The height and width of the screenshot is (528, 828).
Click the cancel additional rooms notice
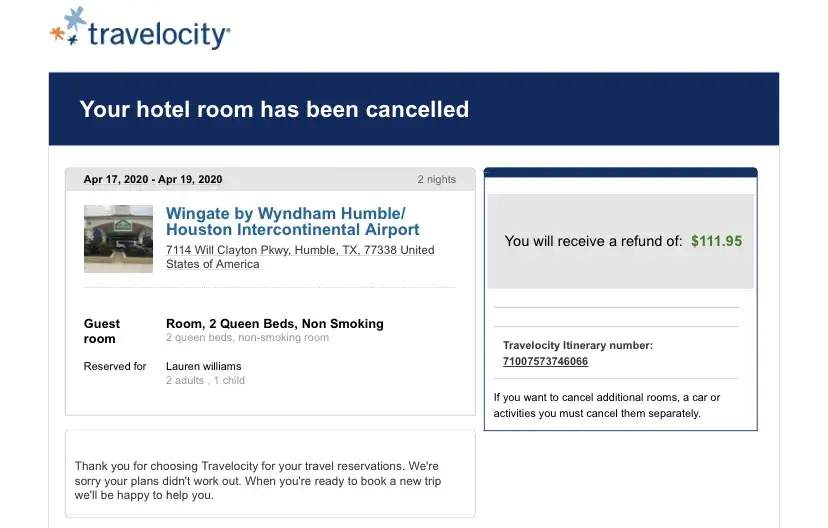(606, 405)
